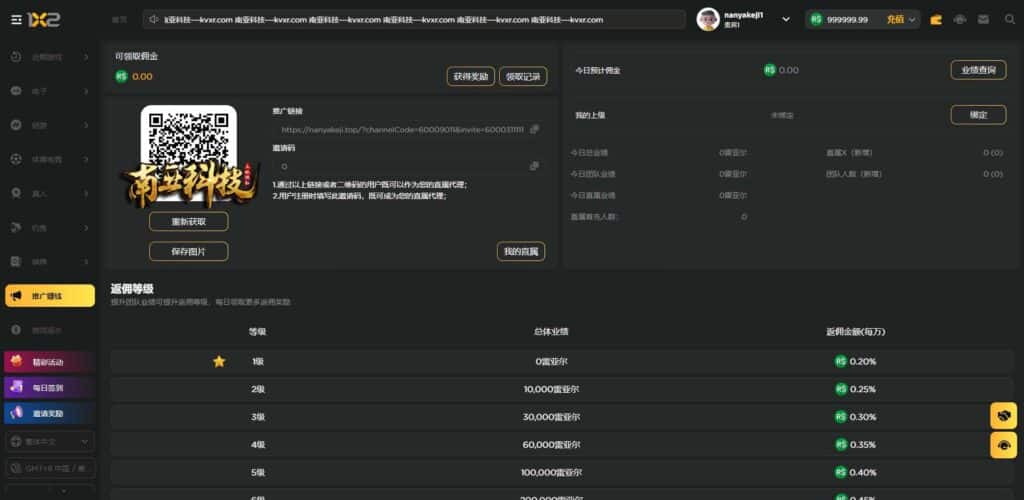Expand the 真人 category chevron
Image resolution: width=1024 pixels, height=500 pixels.
pos(86,193)
